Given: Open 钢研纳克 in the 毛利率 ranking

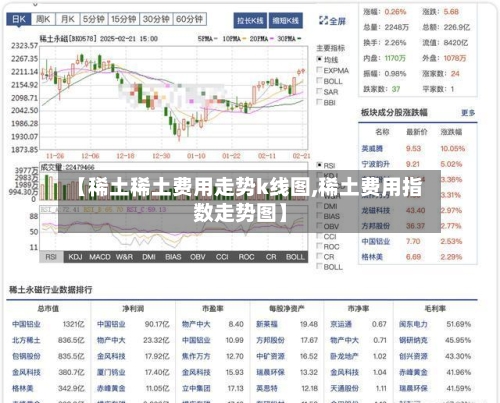Looking at the screenshot, I should click(413, 340).
